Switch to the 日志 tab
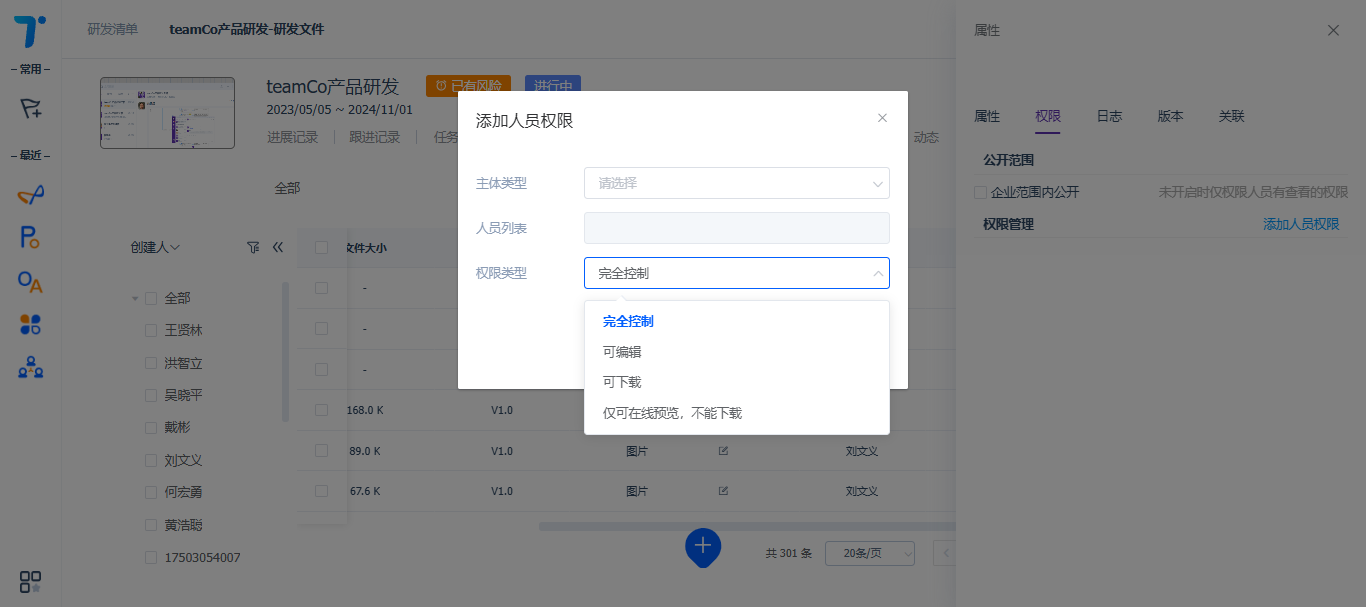Screen dimensions: 1366x607 click(x=1109, y=116)
